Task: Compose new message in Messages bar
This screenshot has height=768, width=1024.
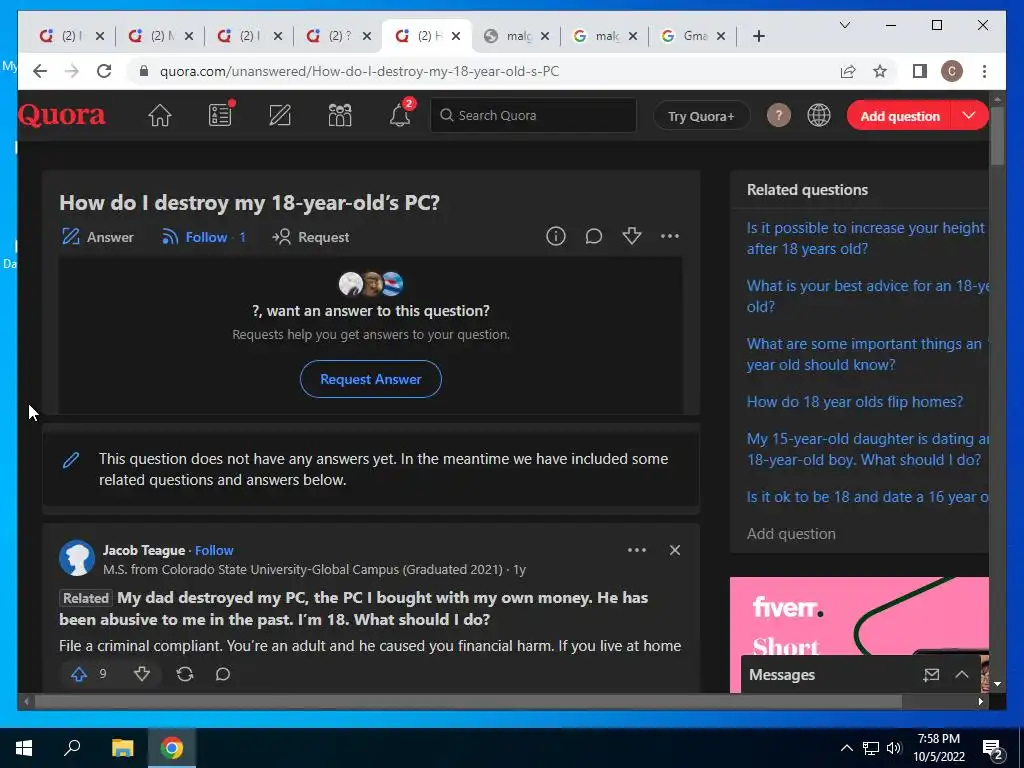Action: coord(931,675)
